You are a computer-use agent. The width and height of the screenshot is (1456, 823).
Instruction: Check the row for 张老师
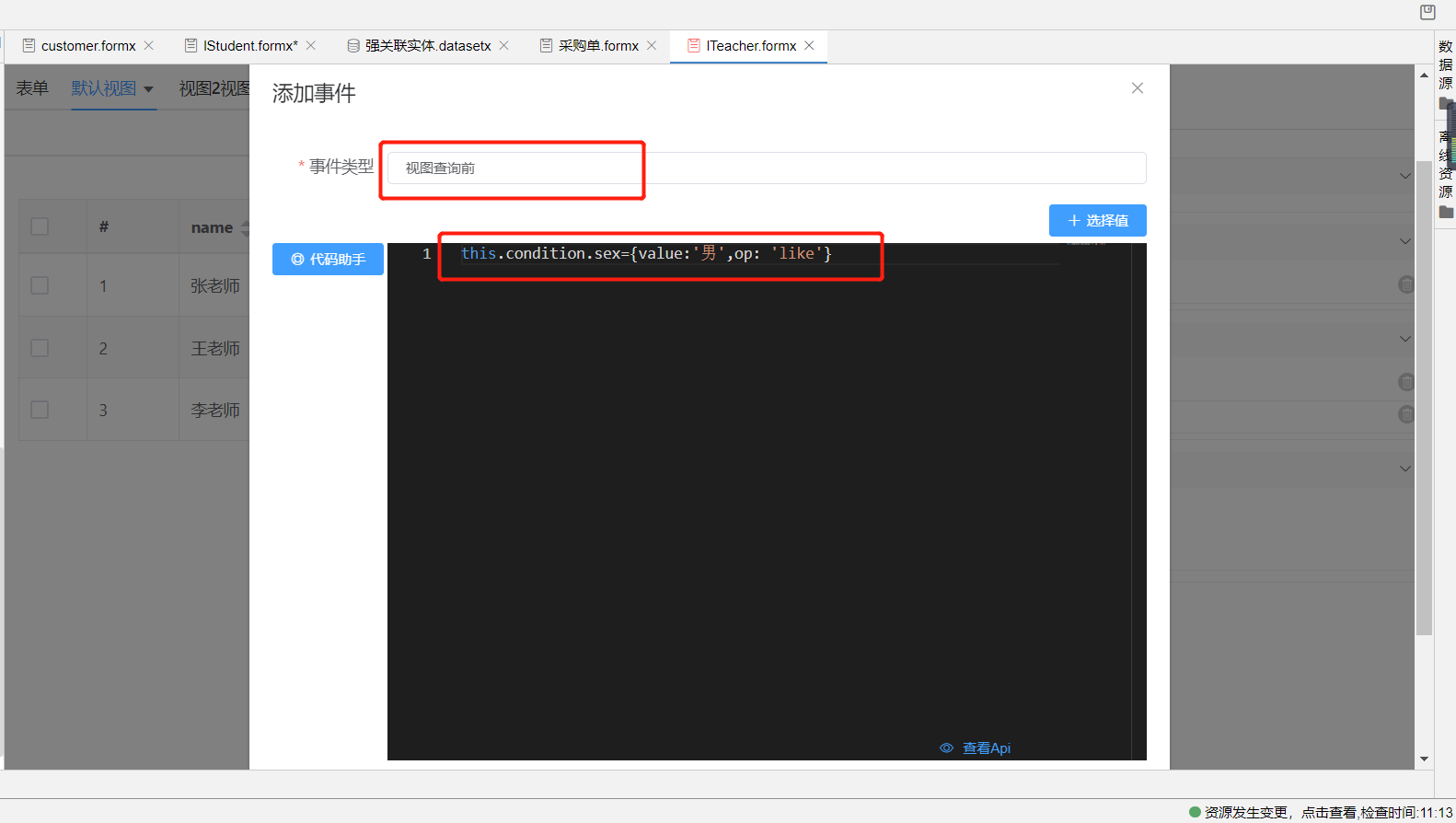(40, 285)
